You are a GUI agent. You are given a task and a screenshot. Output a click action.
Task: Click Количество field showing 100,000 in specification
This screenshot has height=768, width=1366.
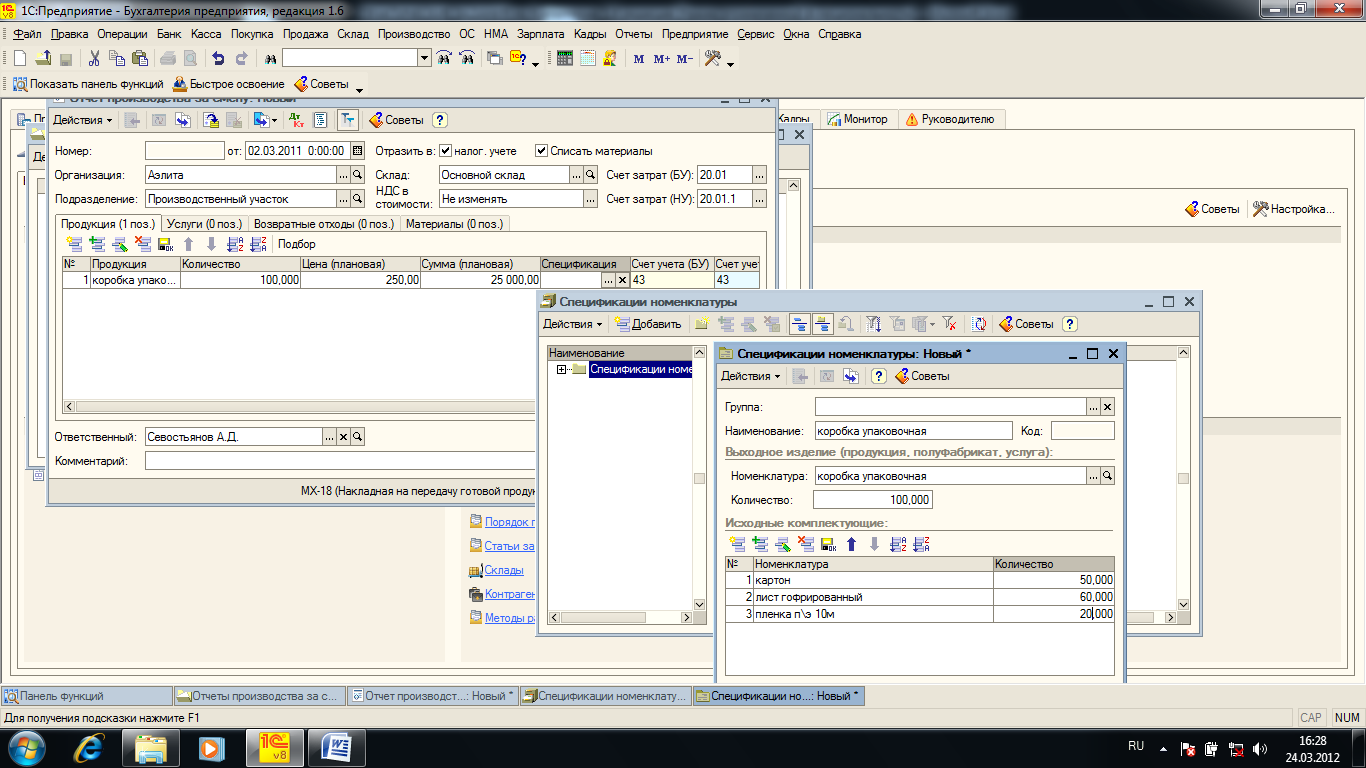click(872, 500)
